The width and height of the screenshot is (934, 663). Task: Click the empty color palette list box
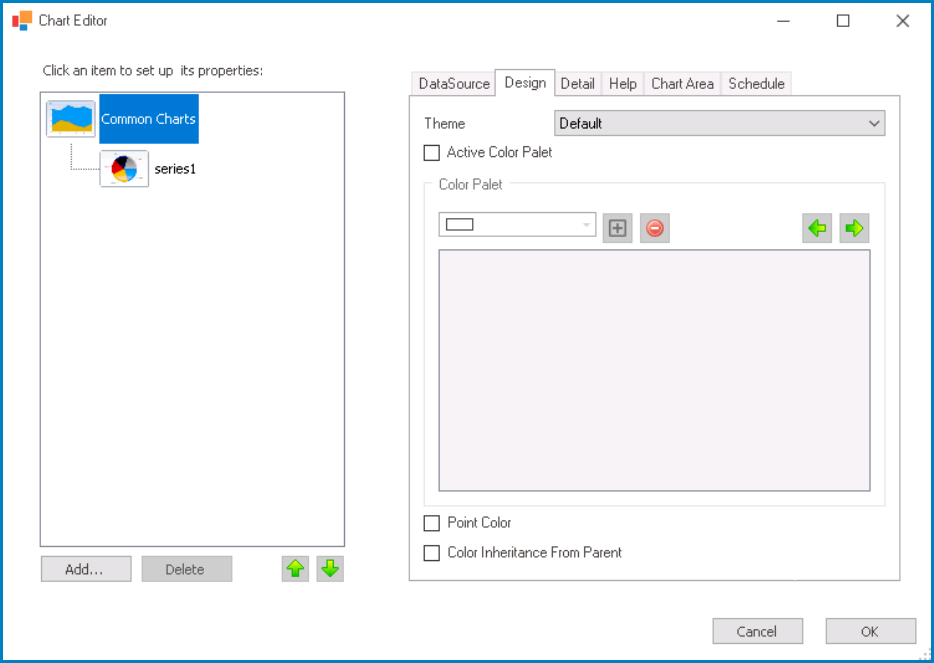pyautogui.click(x=654, y=370)
